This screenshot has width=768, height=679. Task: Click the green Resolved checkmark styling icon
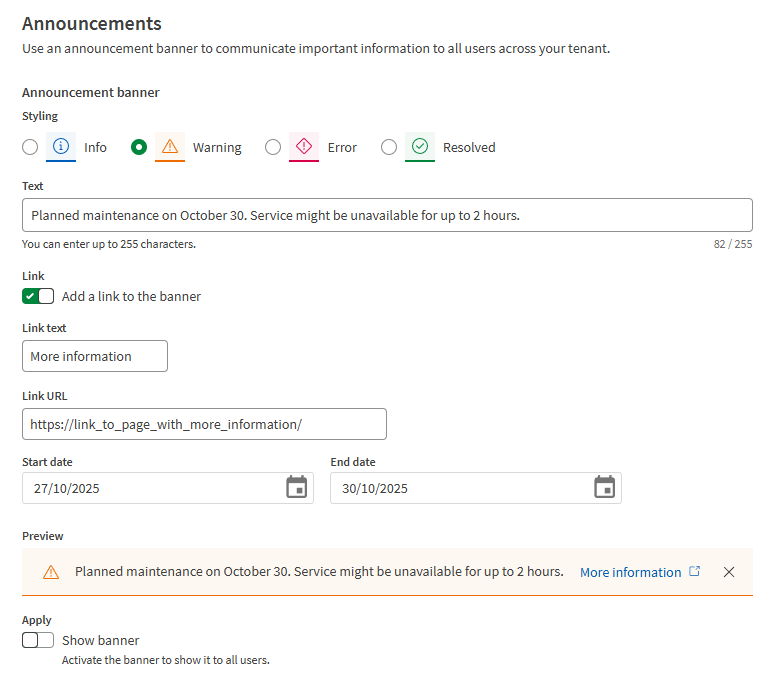[420, 147]
